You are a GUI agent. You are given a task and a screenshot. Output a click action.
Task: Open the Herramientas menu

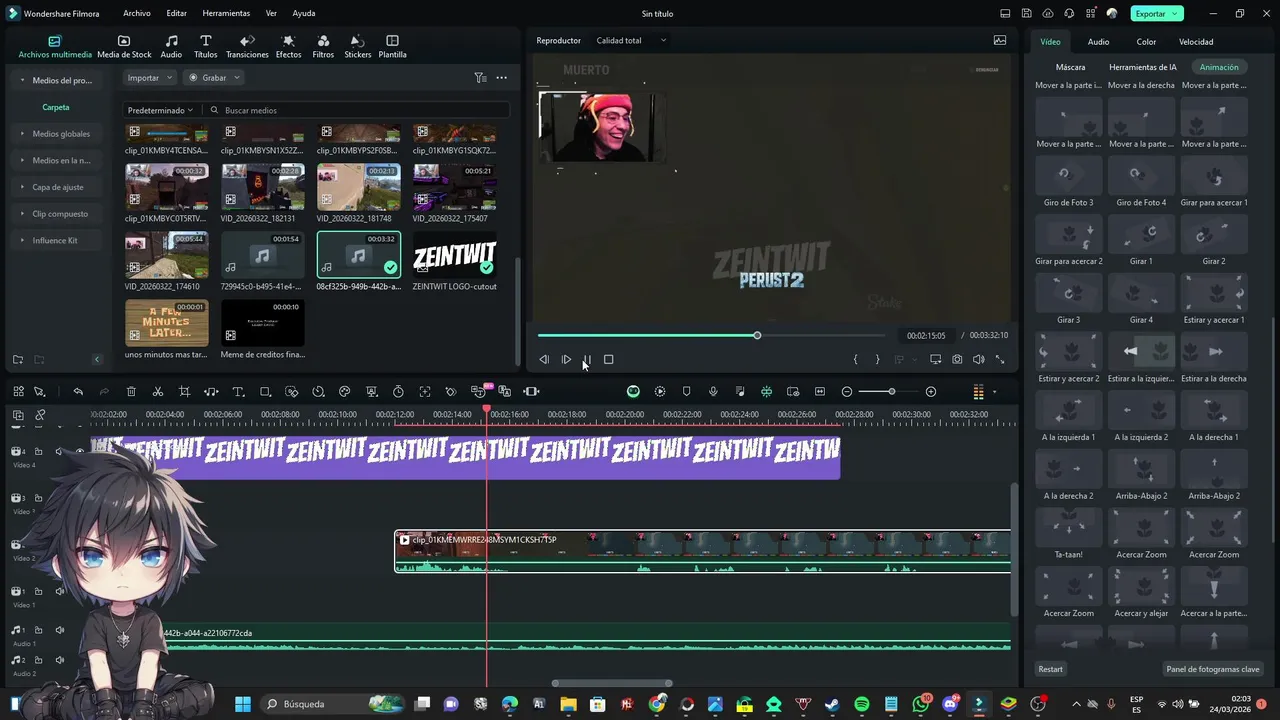click(x=226, y=13)
